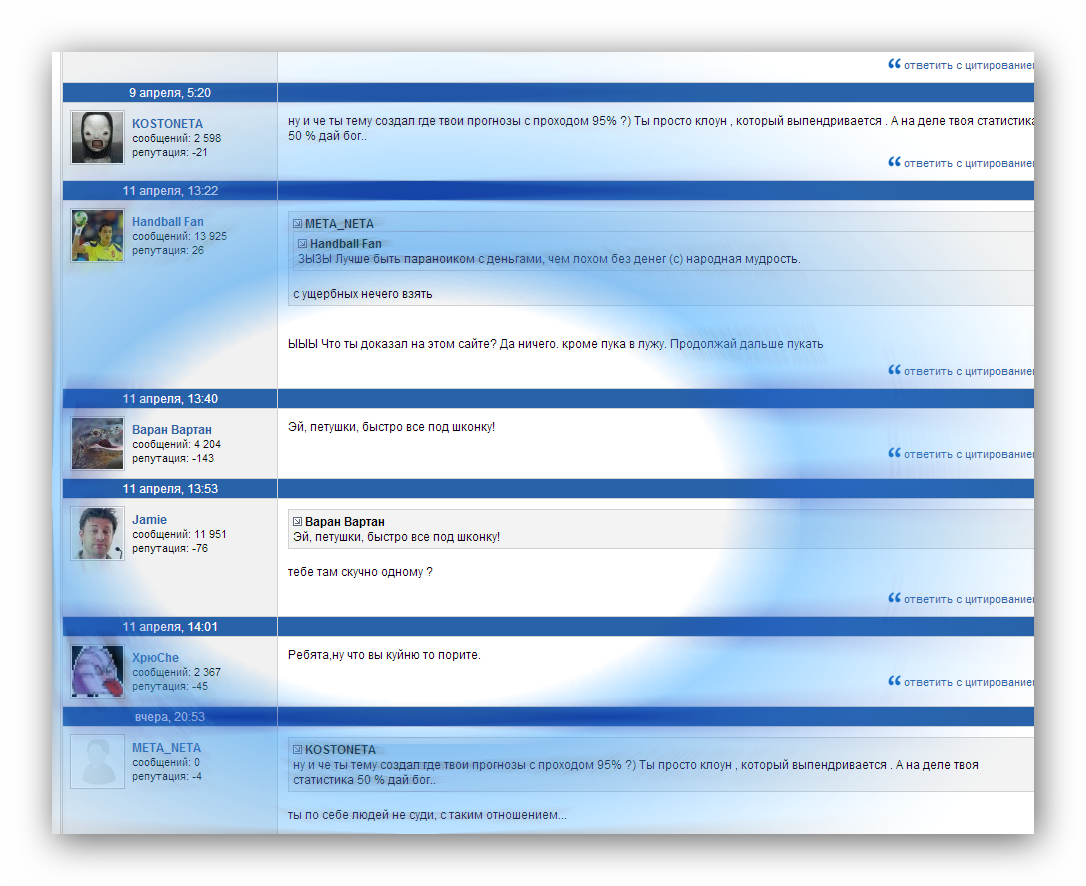
Task: Click the quoted author name Варан Вартан
Action: [345, 522]
